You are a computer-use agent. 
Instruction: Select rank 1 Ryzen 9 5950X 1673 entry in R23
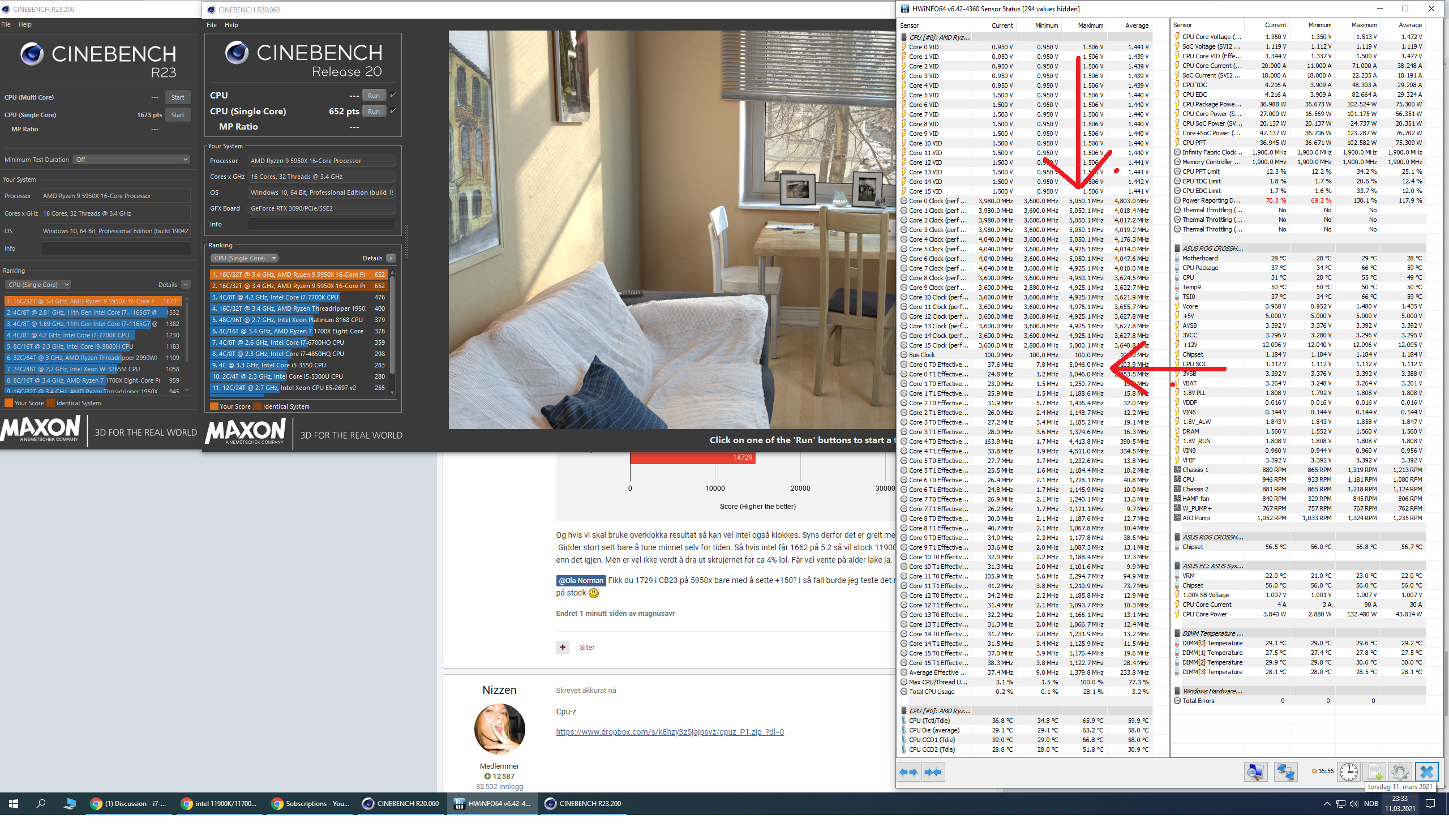point(93,301)
